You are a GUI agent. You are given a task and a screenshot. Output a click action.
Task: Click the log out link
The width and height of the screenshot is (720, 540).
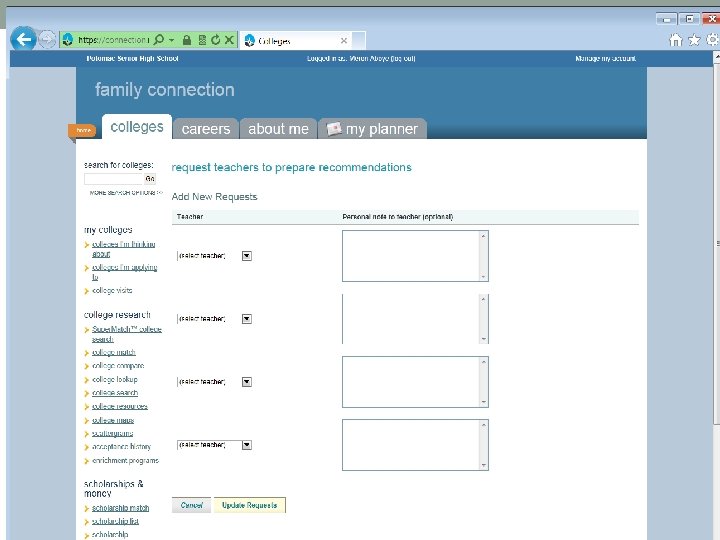pos(405,58)
